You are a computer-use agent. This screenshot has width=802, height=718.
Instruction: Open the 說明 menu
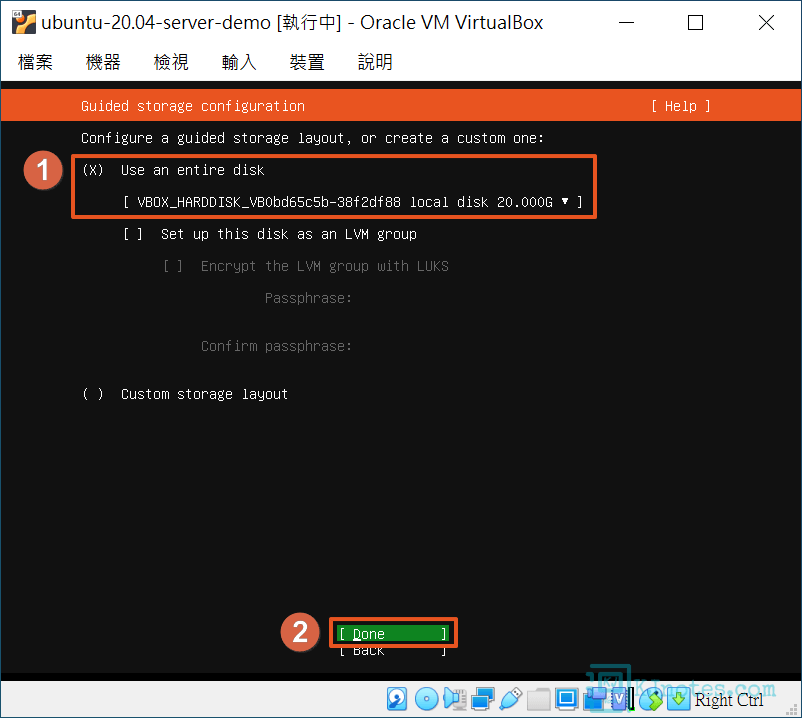click(375, 62)
